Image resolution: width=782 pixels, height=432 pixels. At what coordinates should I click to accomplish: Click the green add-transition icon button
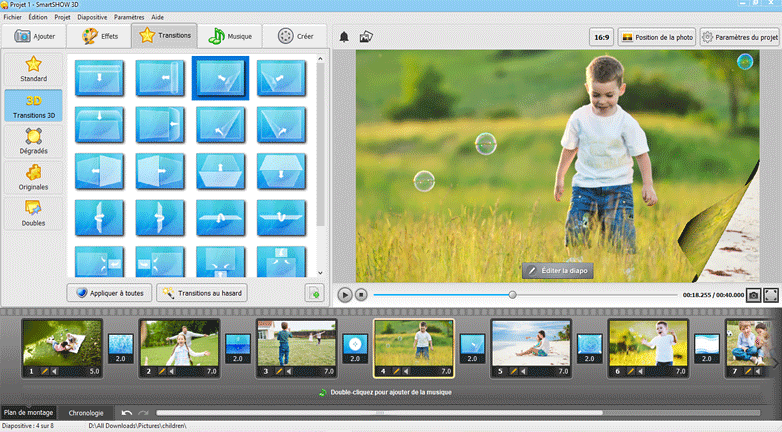point(314,293)
